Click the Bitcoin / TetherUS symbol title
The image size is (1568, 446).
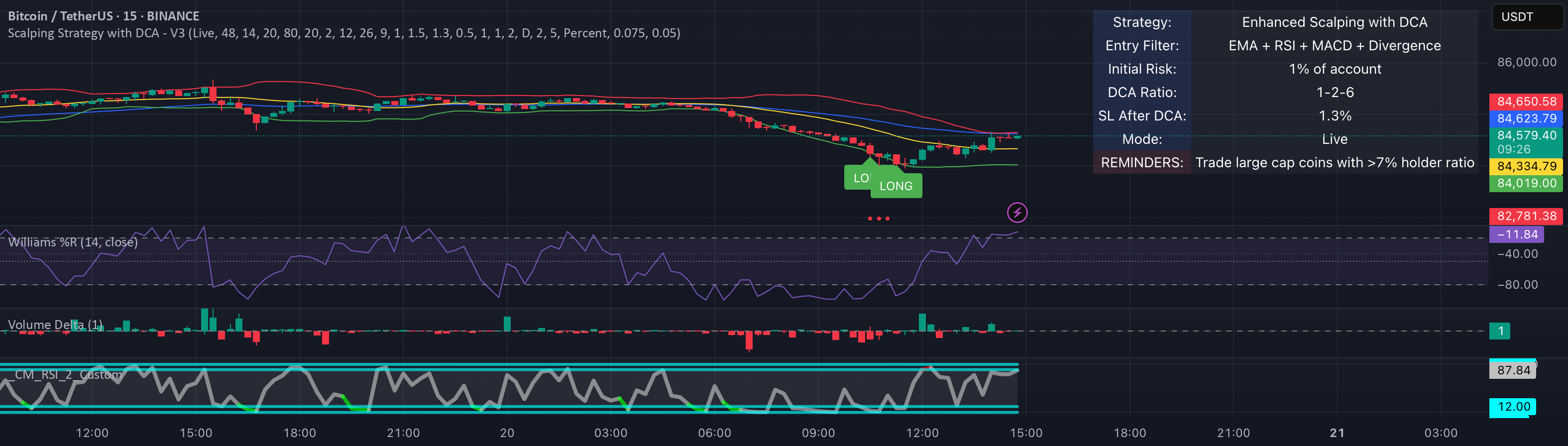pos(104,16)
